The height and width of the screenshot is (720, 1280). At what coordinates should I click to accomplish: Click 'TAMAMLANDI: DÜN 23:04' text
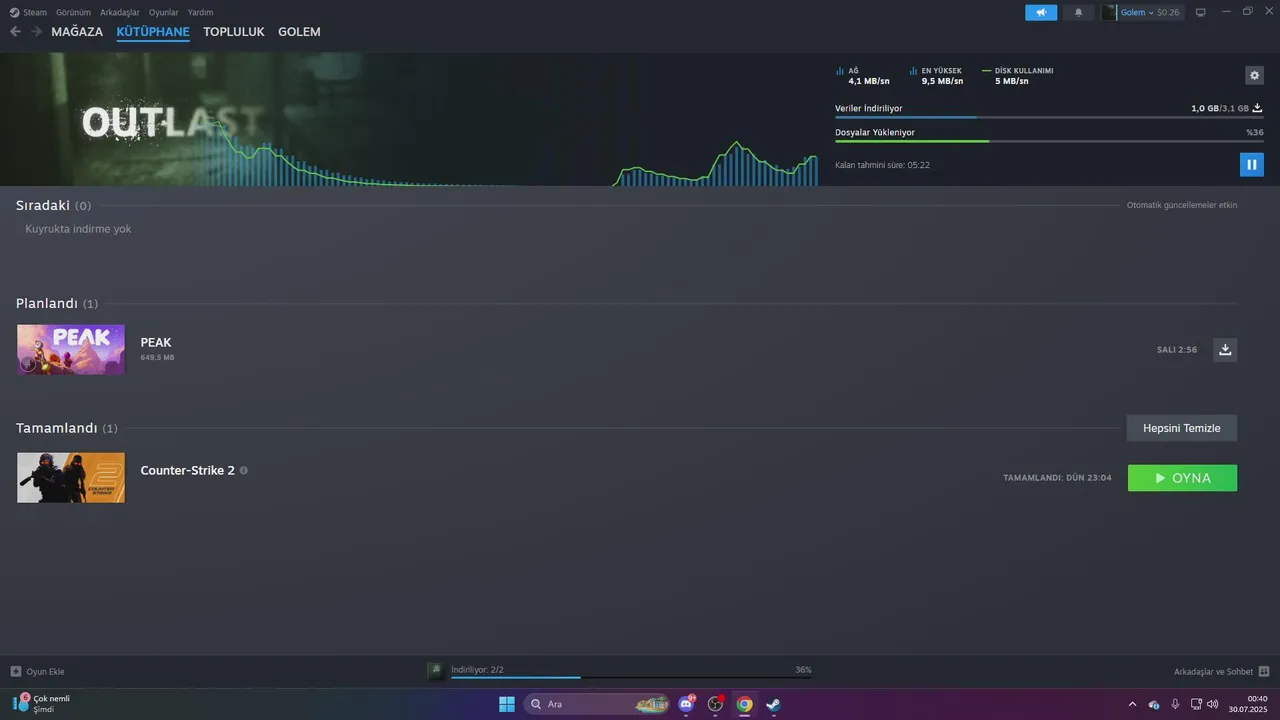pos(1057,478)
